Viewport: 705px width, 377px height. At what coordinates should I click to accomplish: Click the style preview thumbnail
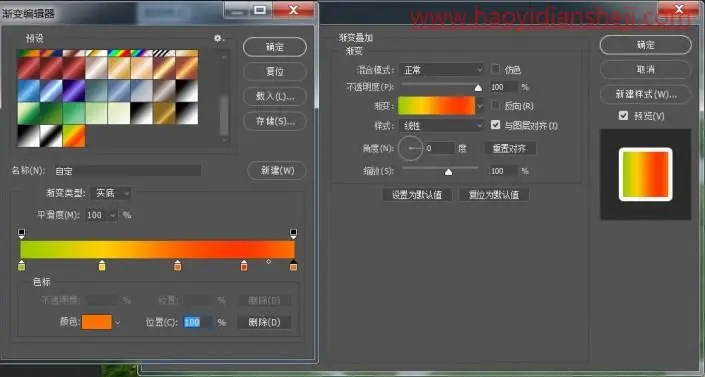pos(646,174)
